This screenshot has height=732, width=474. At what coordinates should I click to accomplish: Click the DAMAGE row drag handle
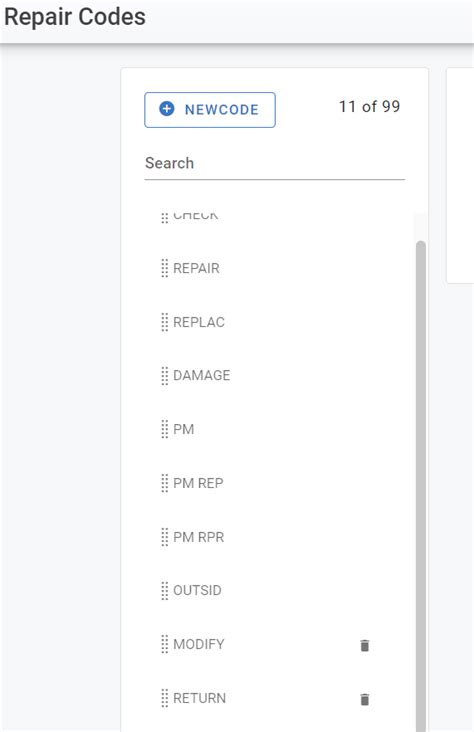pos(164,375)
